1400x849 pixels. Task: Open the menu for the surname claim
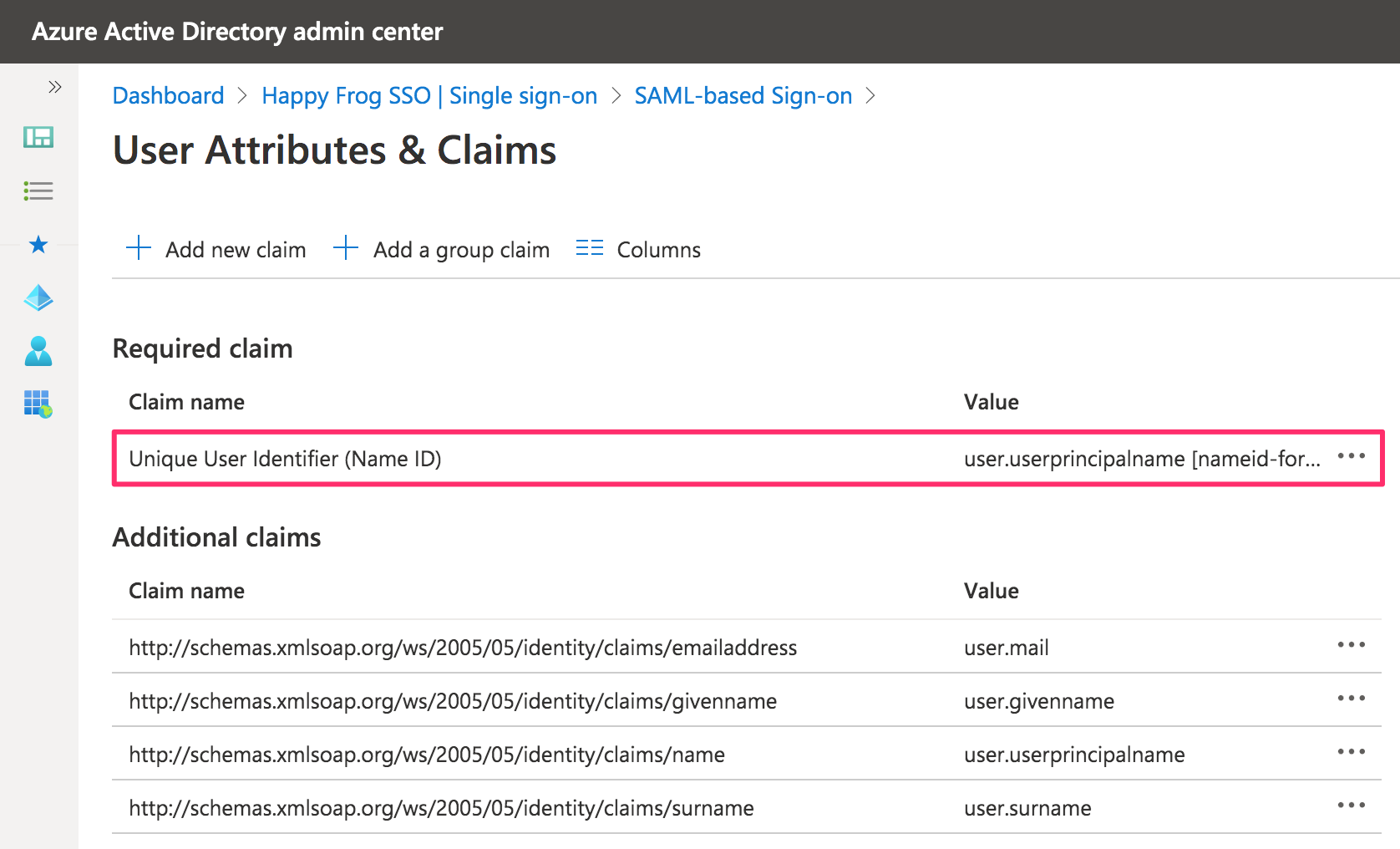point(1352,806)
